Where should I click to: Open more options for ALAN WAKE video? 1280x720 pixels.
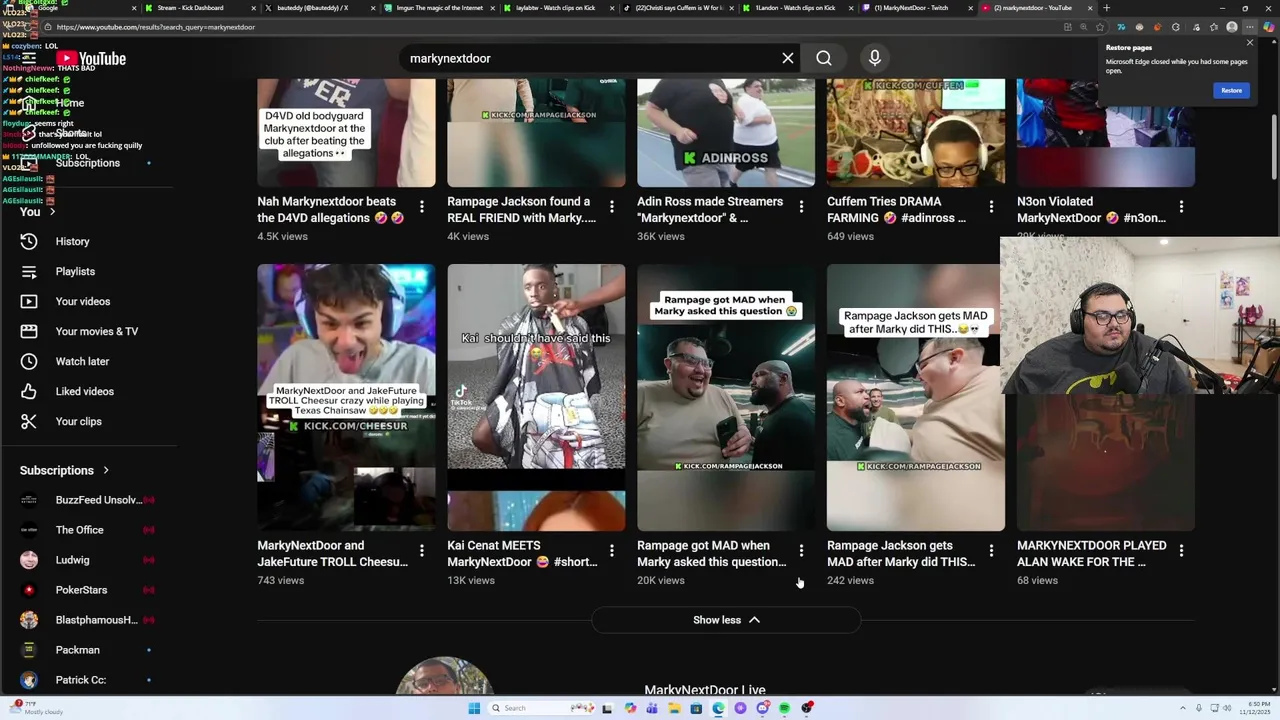point(1181,550)
